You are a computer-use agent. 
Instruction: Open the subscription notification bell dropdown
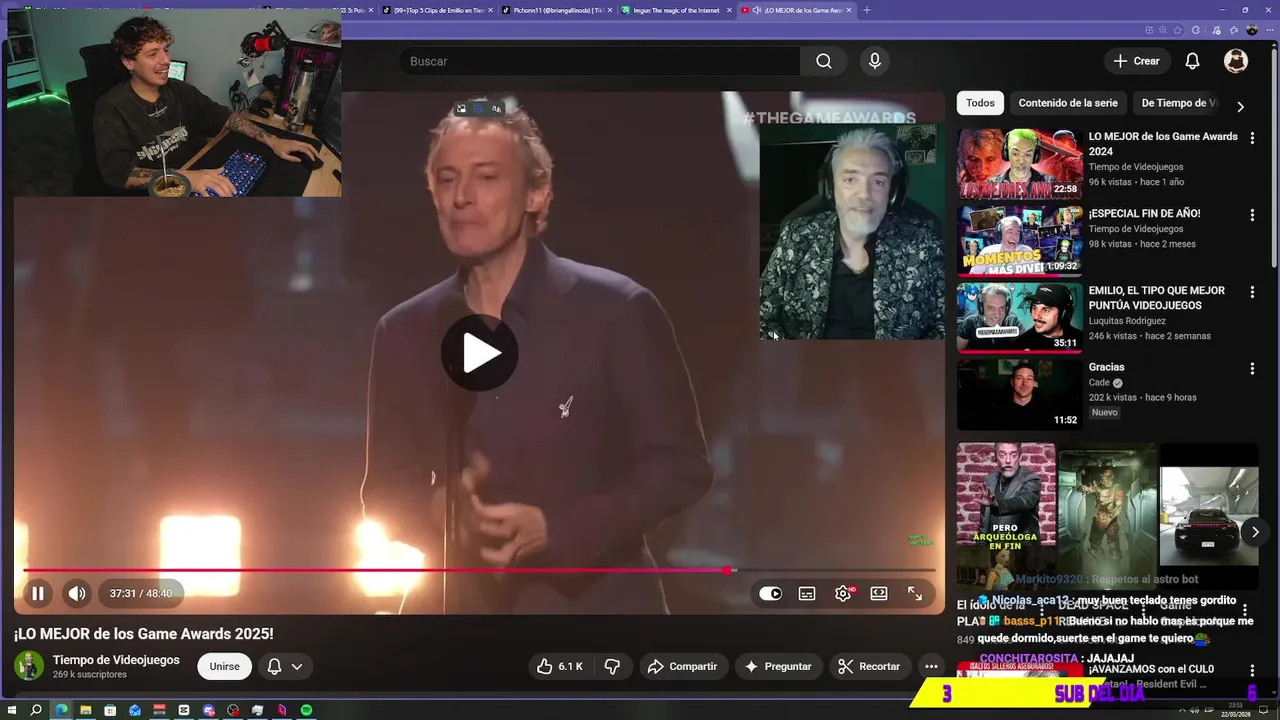(285, 666)
